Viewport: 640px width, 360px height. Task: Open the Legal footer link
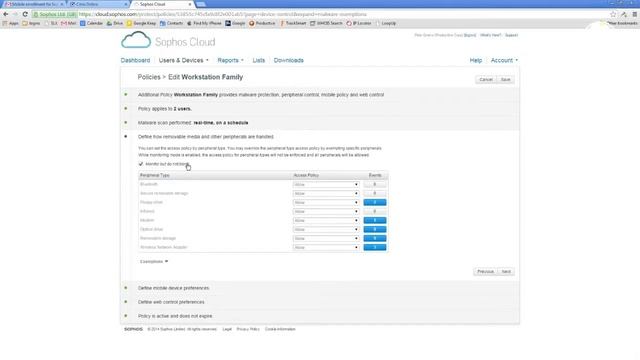coord(227,329)
